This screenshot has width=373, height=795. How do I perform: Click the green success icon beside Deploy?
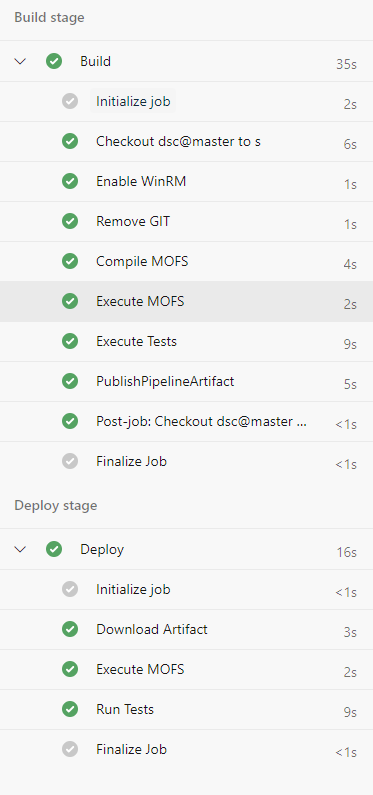click(54, 549)
